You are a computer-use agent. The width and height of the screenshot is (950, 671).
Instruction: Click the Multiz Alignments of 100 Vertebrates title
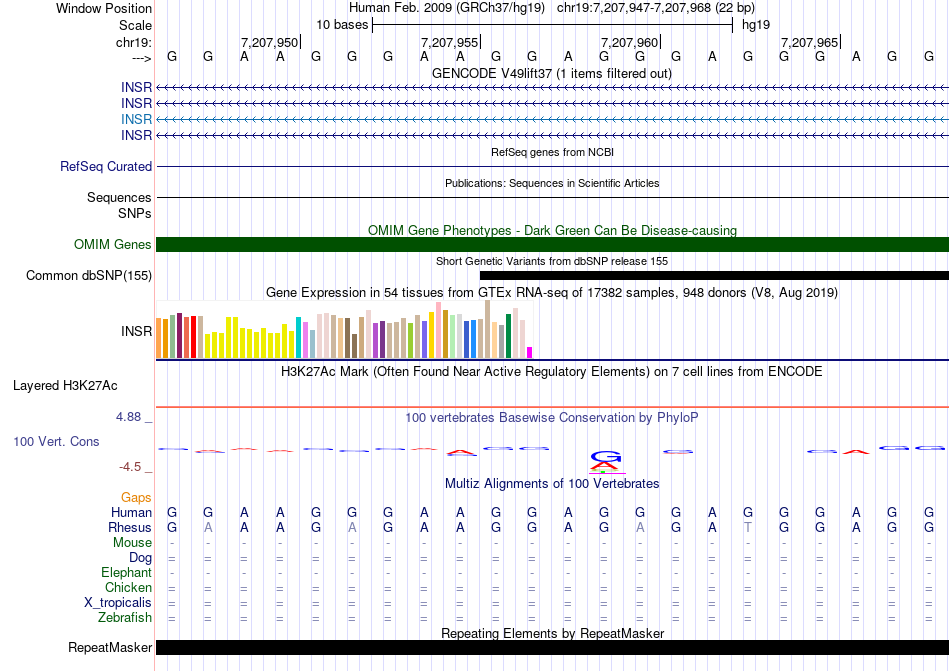[x=552, y=483]
